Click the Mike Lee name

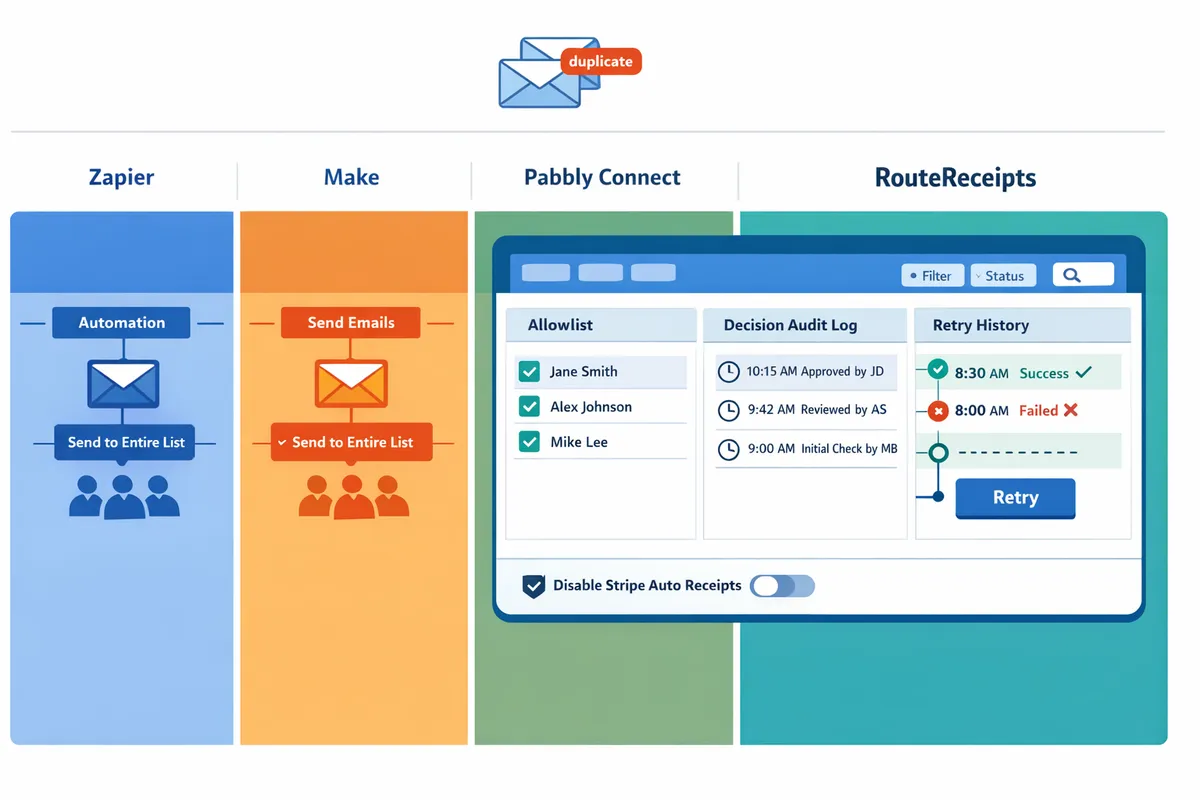tap(579, 442)
